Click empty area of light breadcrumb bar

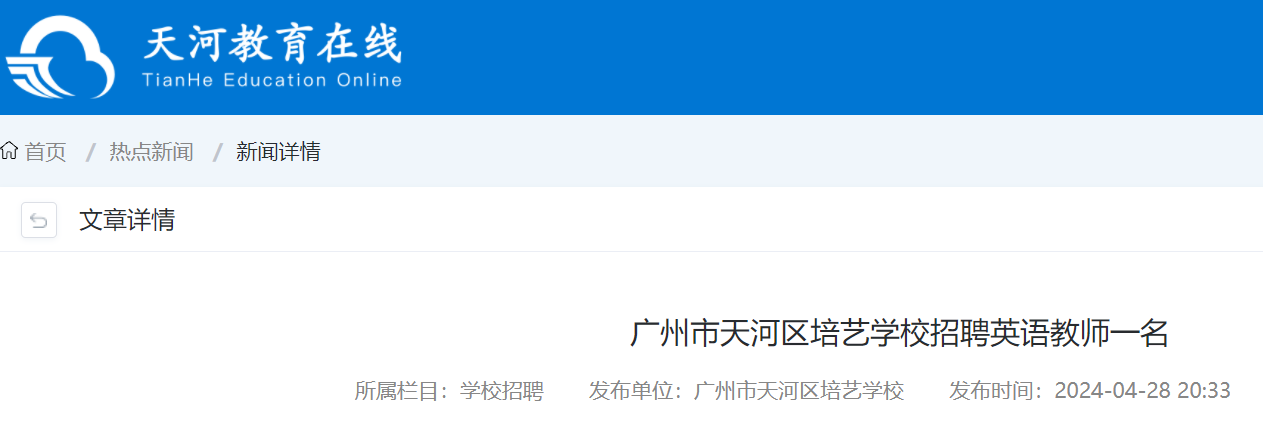coord(780,152)
